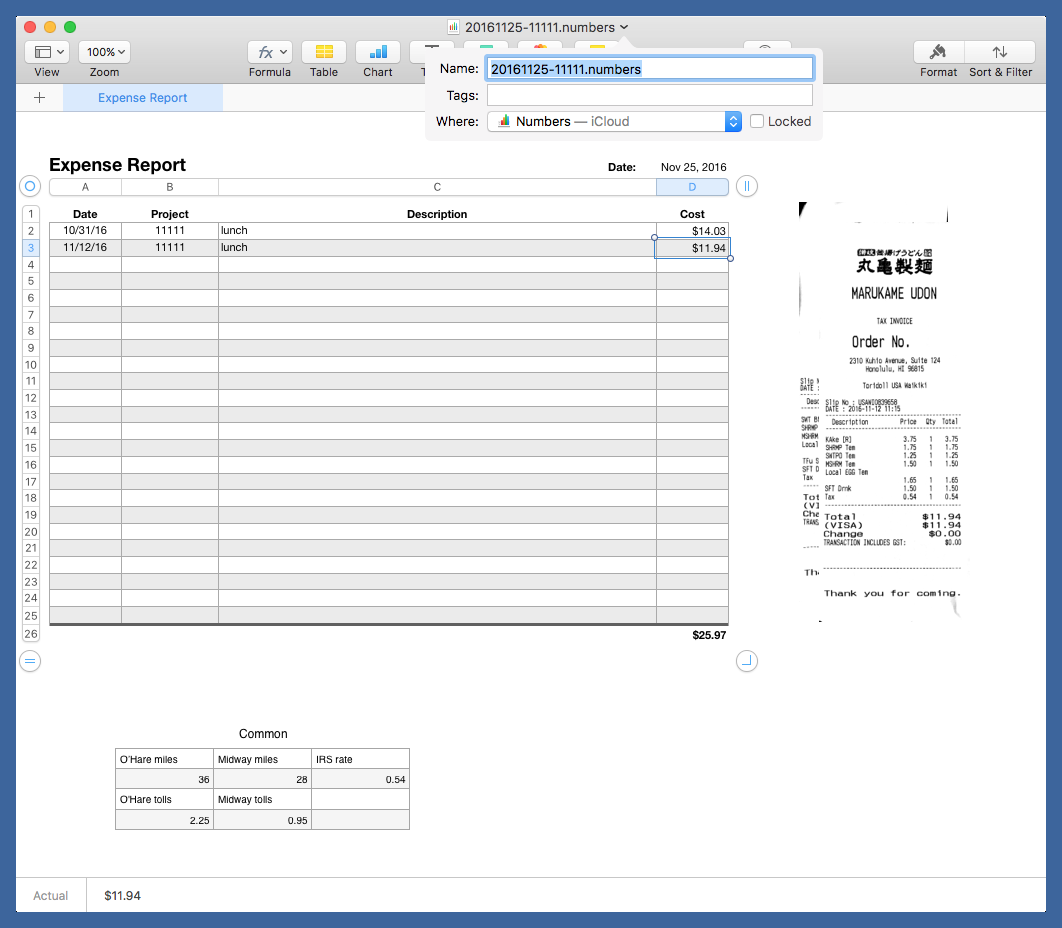1062x928 pixels.
Task: Click the Formula toolbar icon
Action: pos(269,52)
